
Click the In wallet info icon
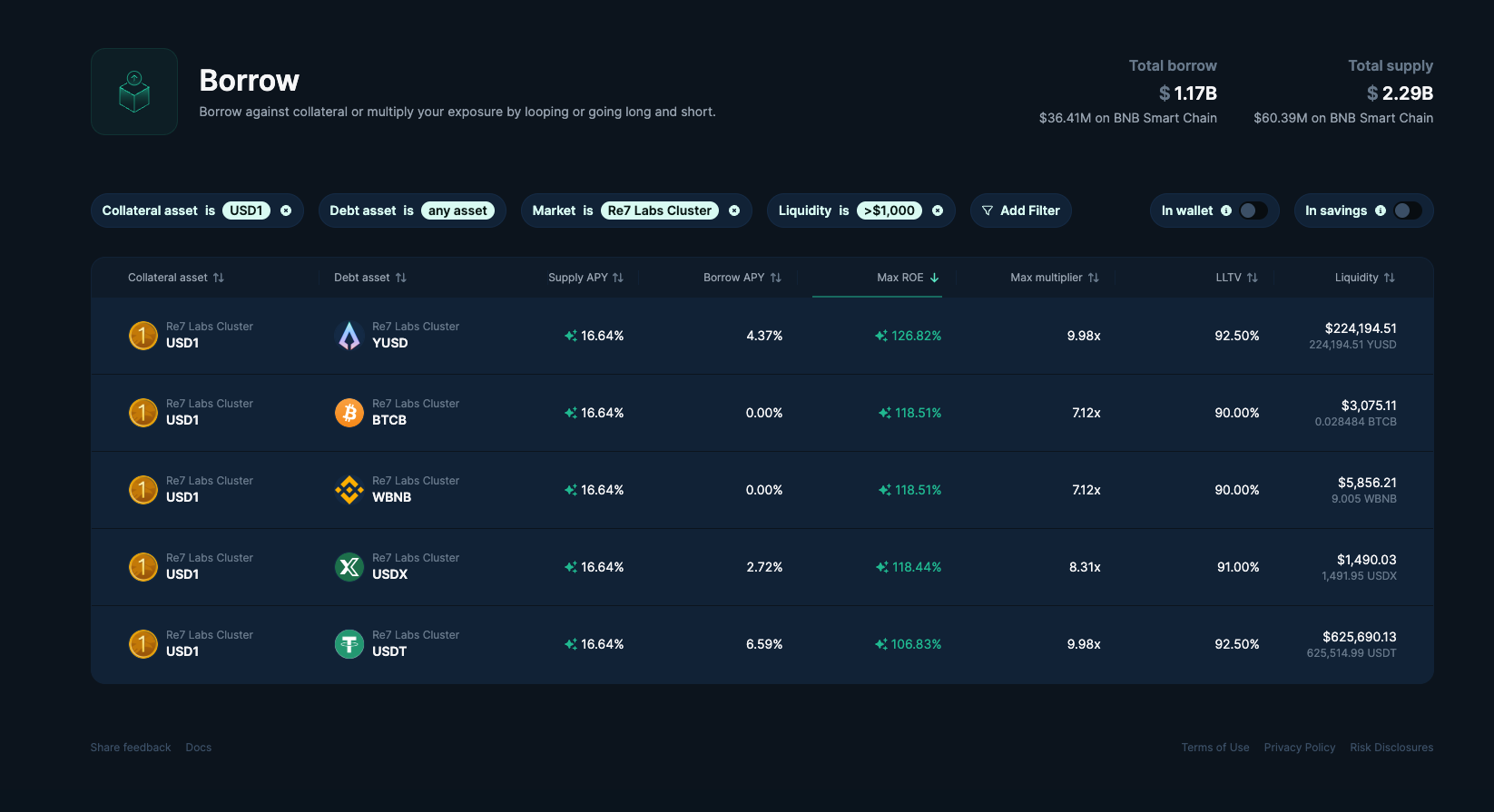(1226, 210)
